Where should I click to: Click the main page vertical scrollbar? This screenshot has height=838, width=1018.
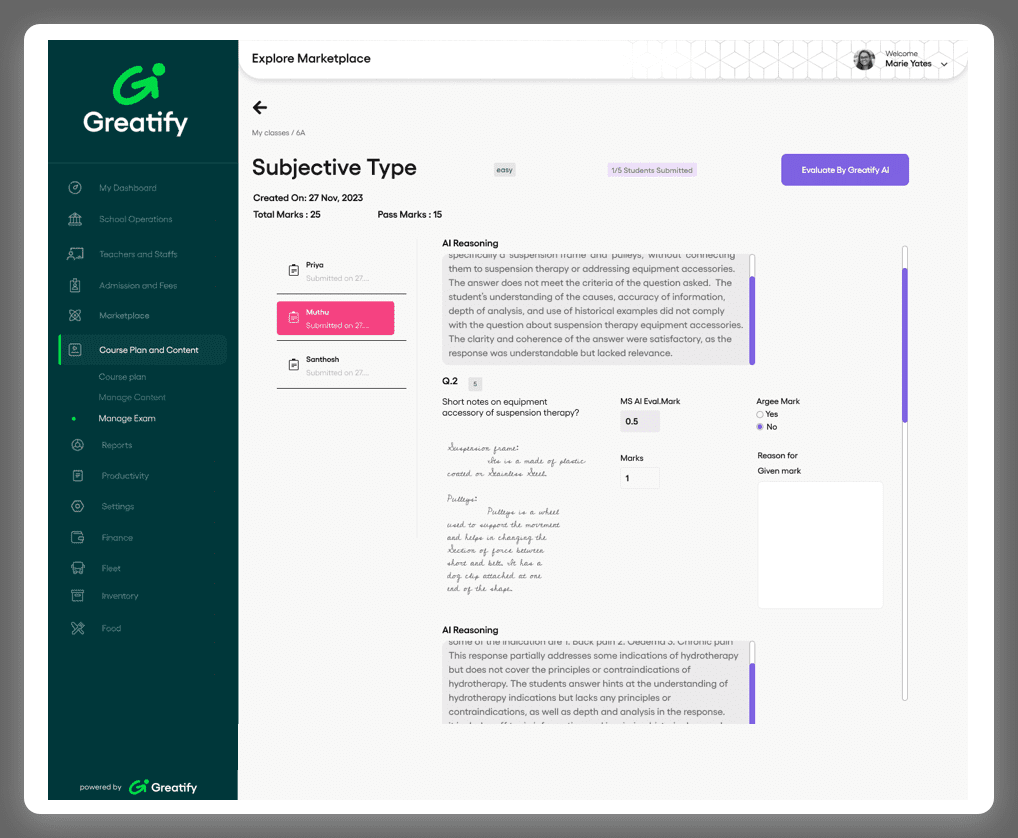coord(905,345)
